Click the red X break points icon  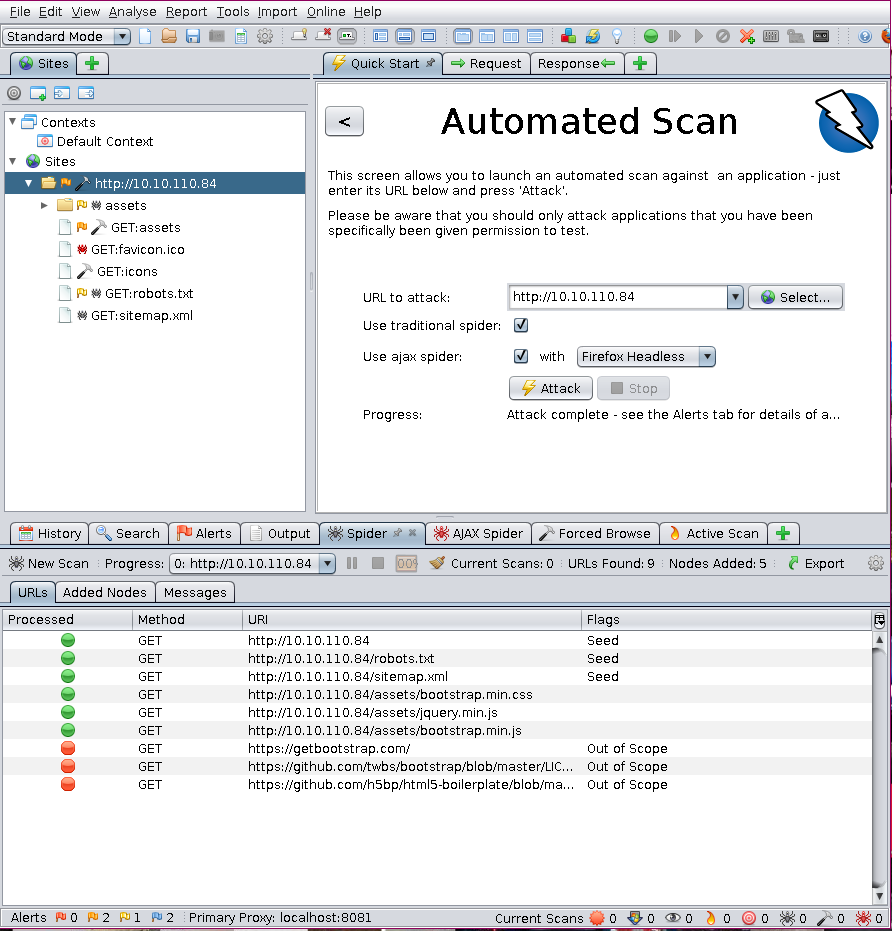click(747, 36)
